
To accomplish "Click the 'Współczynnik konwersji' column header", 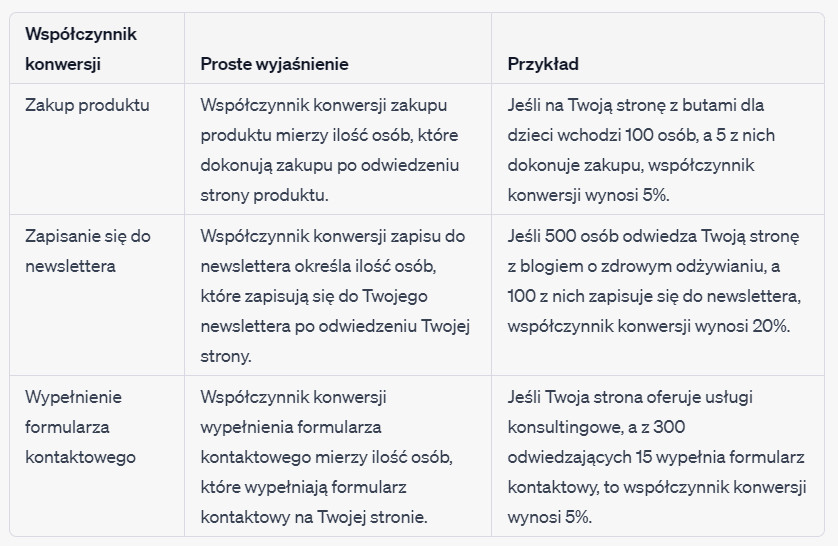I will [x=81, y=49].
